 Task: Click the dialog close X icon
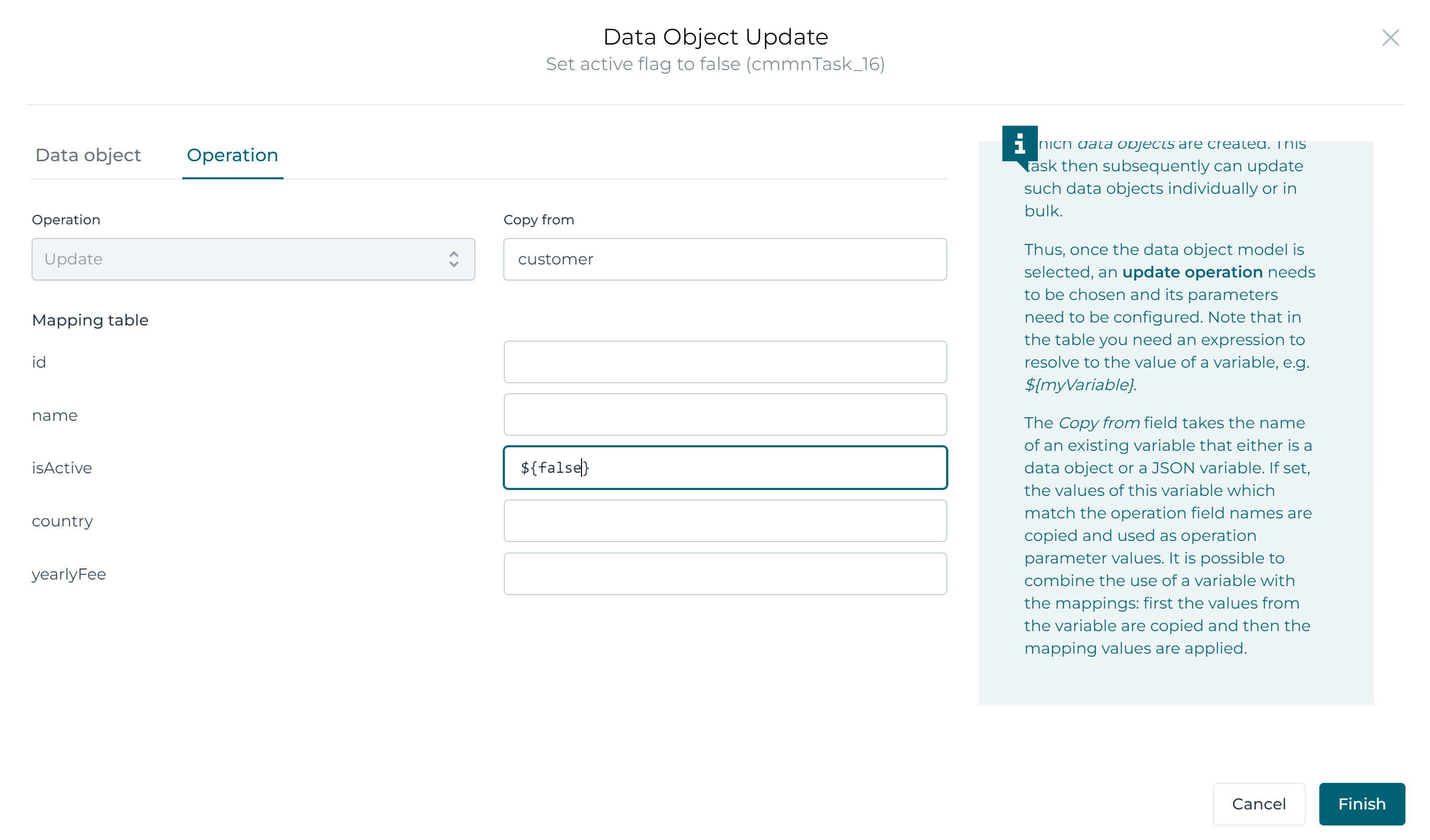point(1391,38)
